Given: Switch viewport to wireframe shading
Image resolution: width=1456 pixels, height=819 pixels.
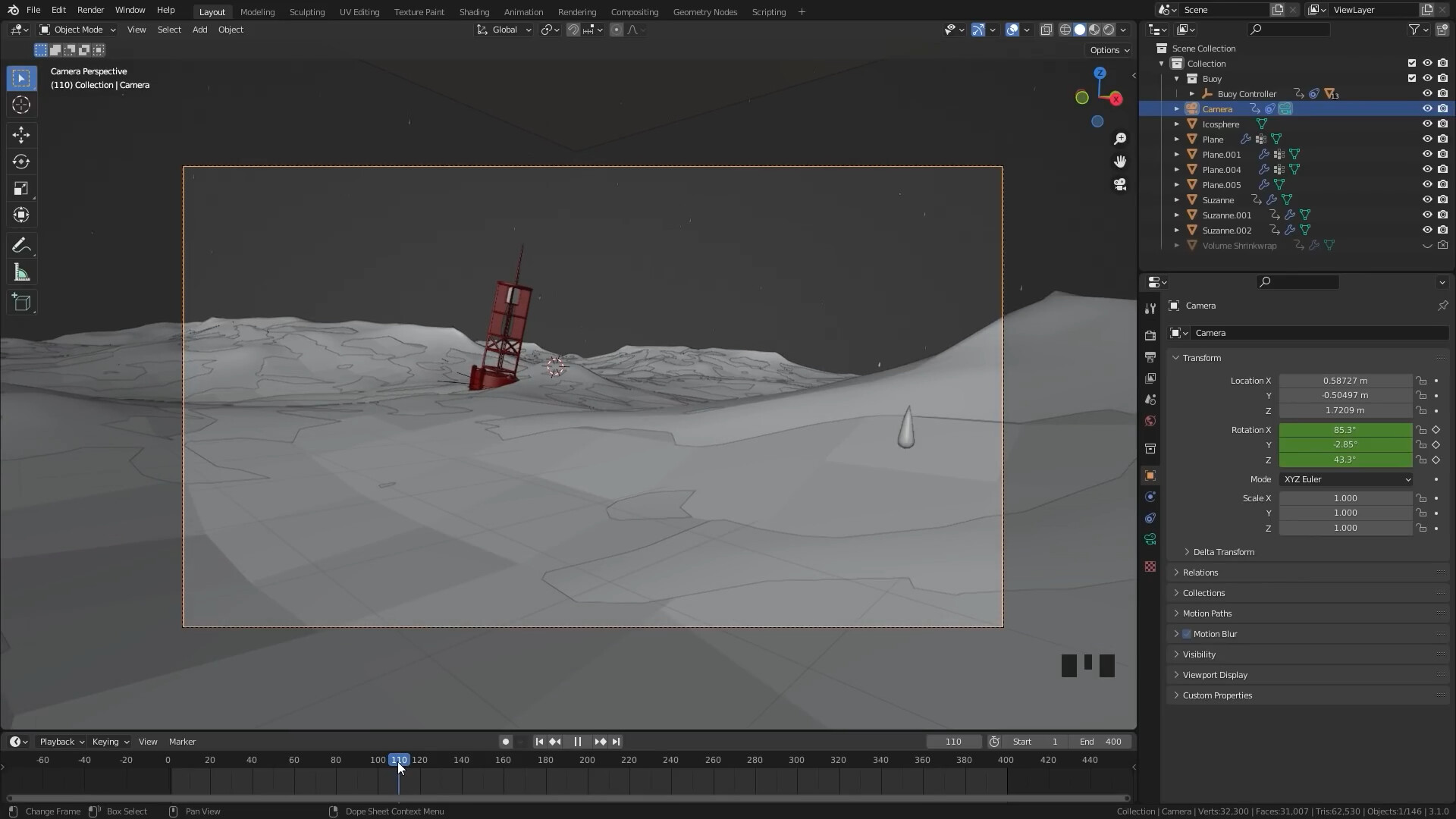Looking at the screenshot, I should tap(1065, 30).
